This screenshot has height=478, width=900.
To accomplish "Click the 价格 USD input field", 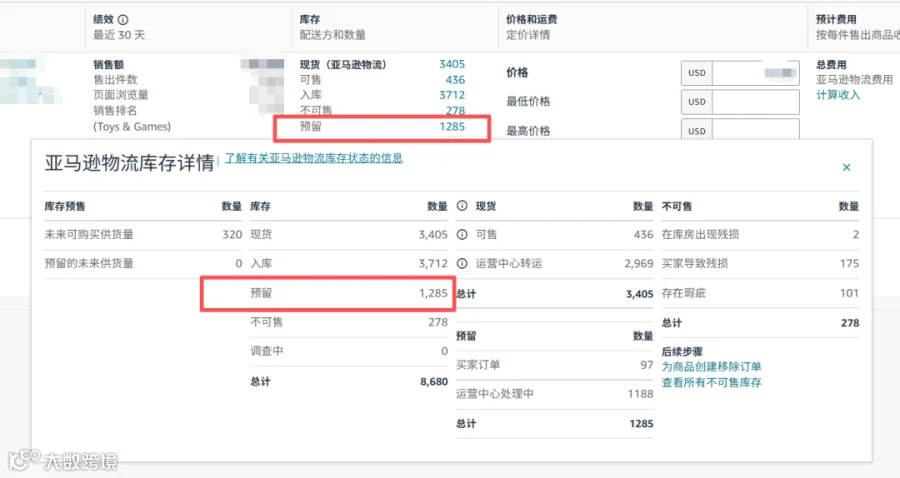I will (x=755, y=73).
